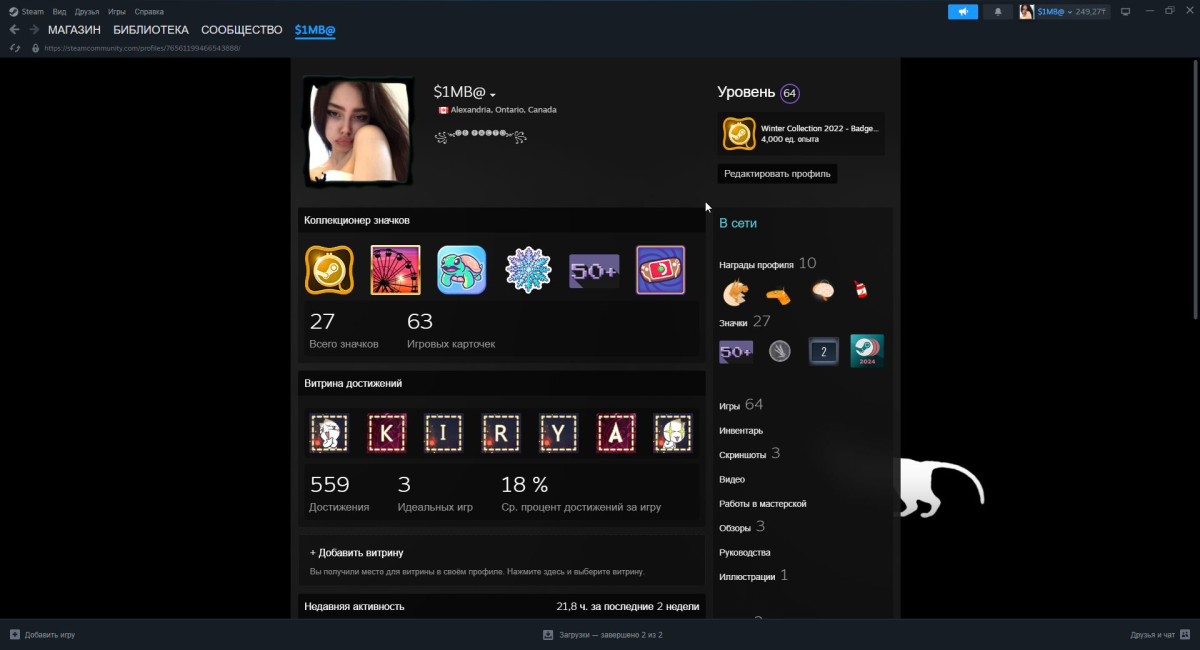The width and height of the screenshot is (1200, 650).
Task: Click the small 50+ badge in sidebar
Action: point(736,352)
